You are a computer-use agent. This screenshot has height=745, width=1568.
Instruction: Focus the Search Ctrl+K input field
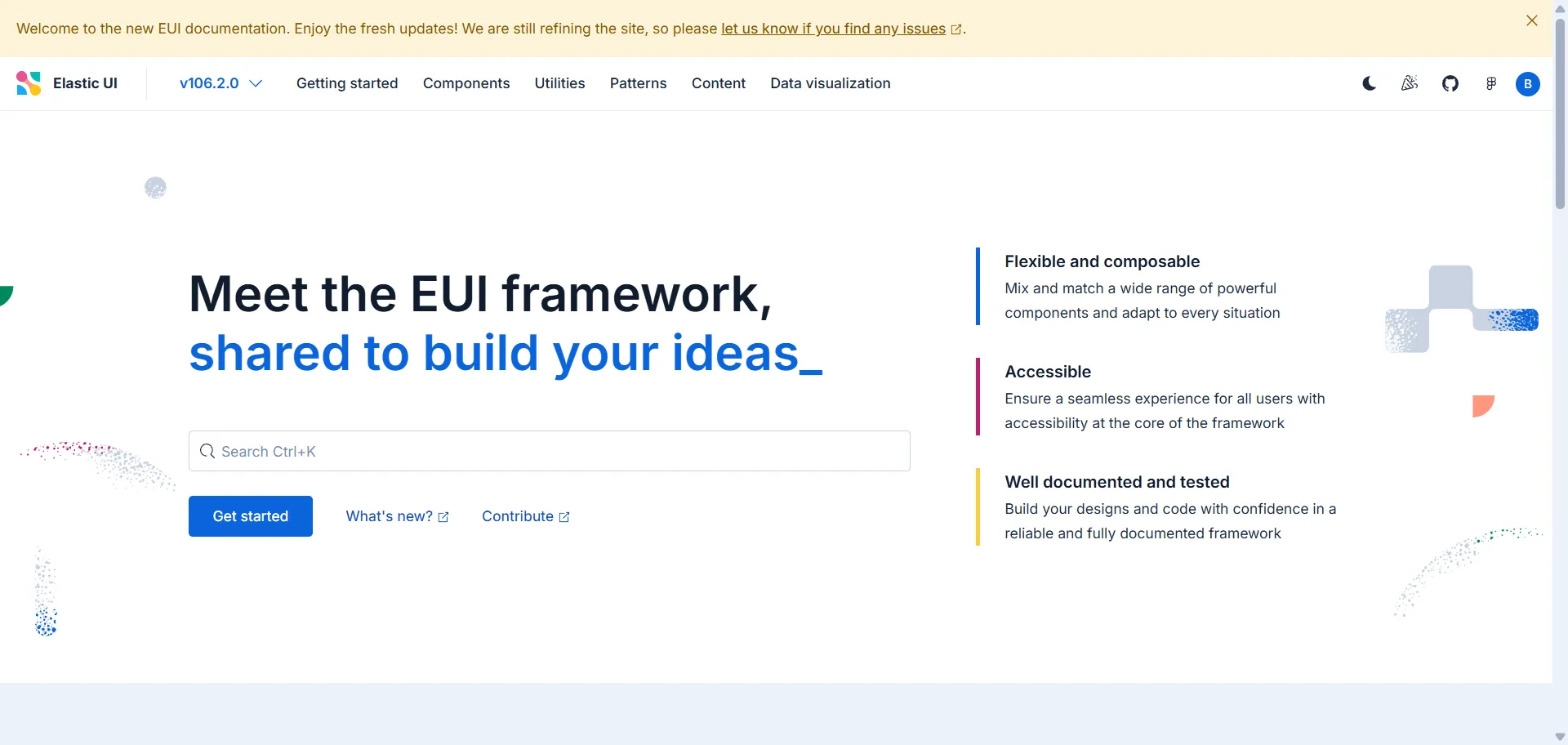tap(550, 451)
